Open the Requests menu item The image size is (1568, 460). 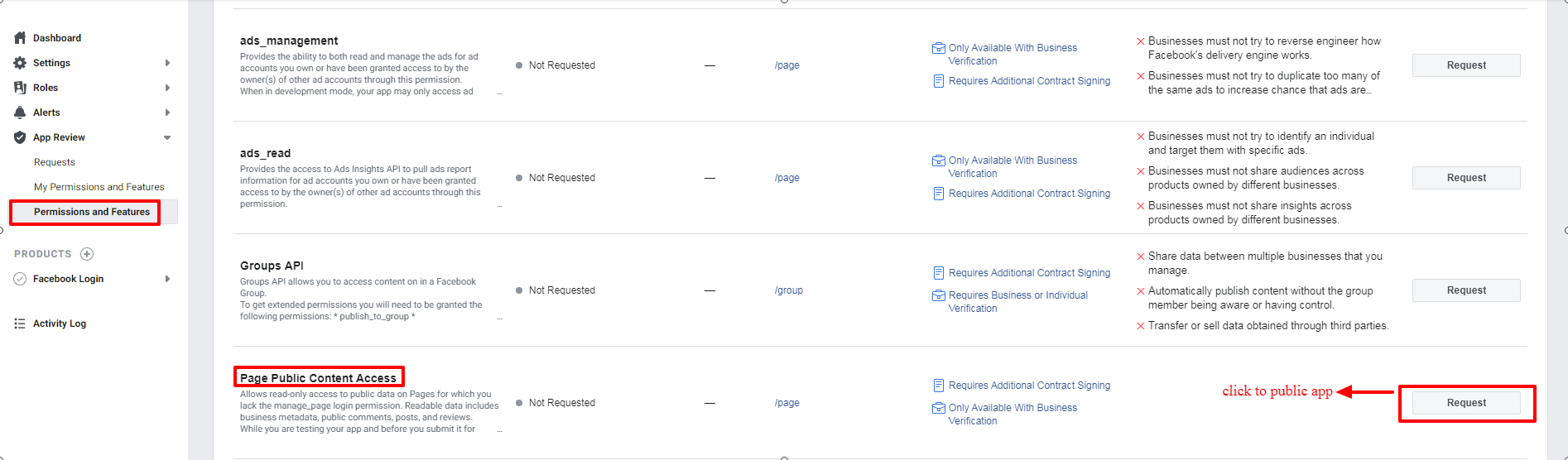tap(55, 162)
